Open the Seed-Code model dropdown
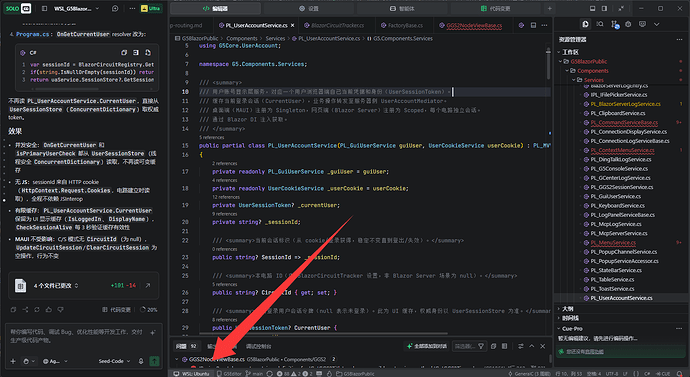 tap(114, 361)
